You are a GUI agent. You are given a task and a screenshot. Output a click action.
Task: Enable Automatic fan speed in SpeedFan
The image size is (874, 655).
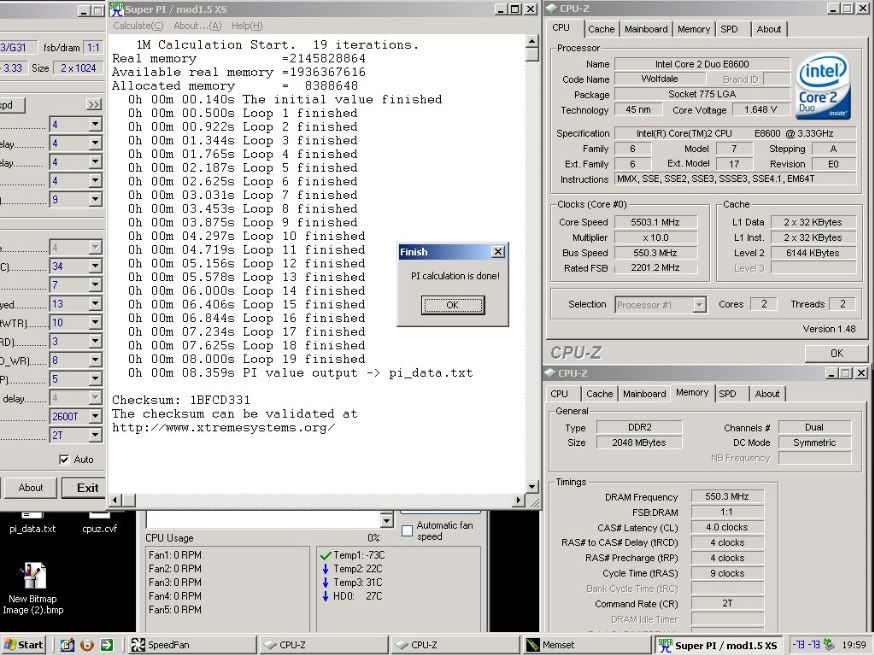pyautogui.click(x=407, y=531)
